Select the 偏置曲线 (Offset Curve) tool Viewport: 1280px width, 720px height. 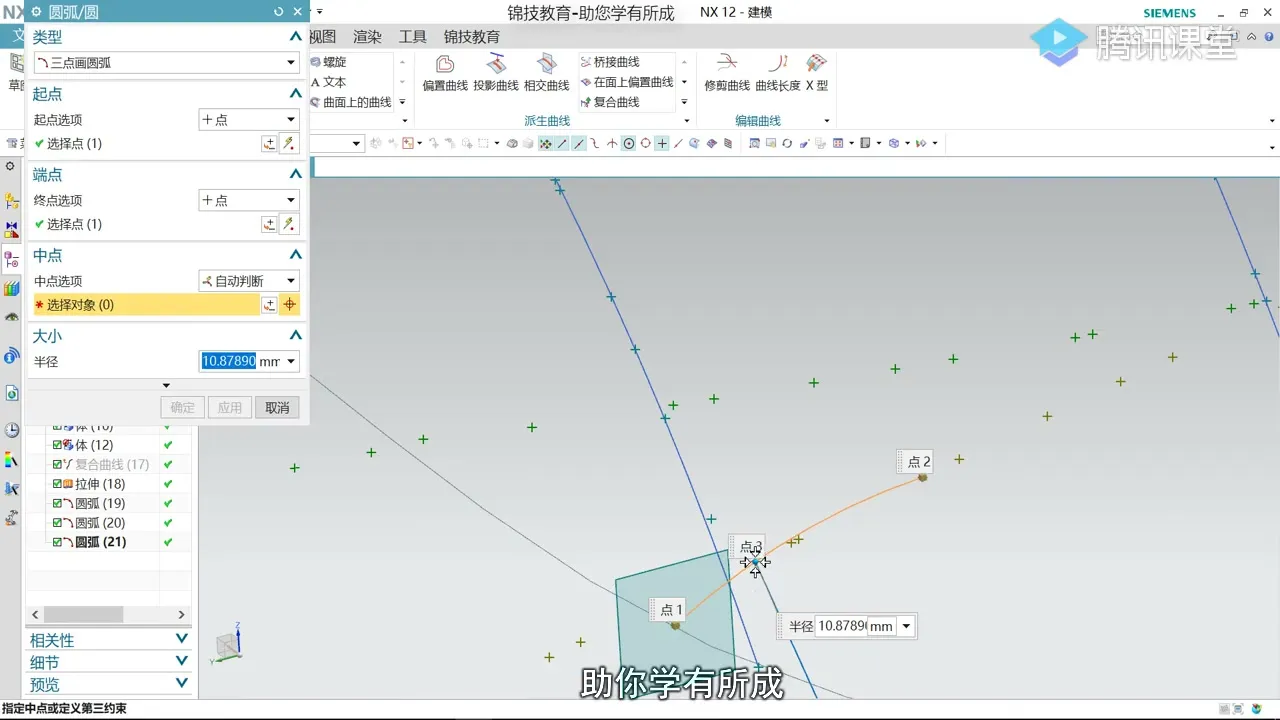[443, 70]
